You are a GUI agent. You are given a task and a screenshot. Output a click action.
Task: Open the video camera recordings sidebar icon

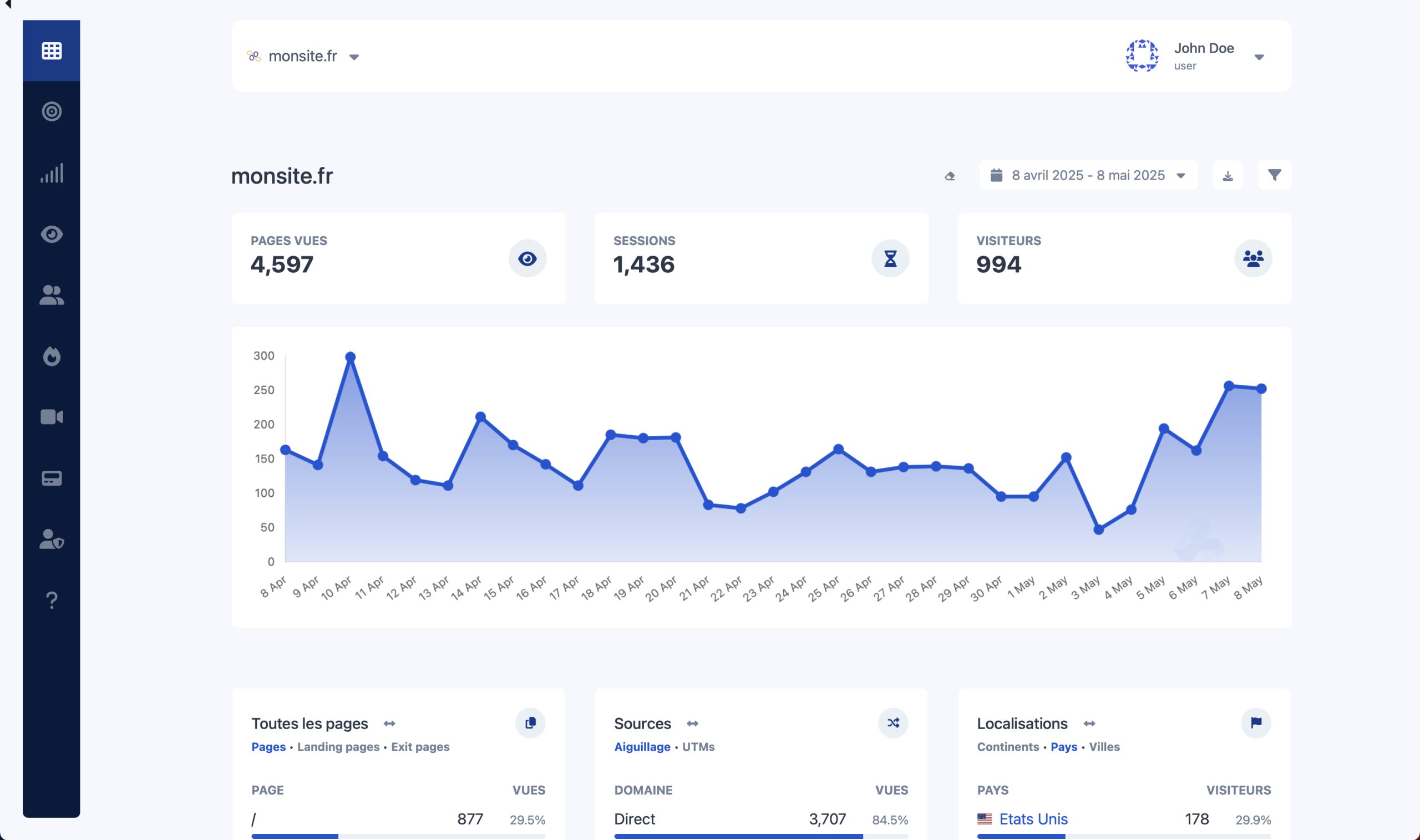(x=52, y=417)
